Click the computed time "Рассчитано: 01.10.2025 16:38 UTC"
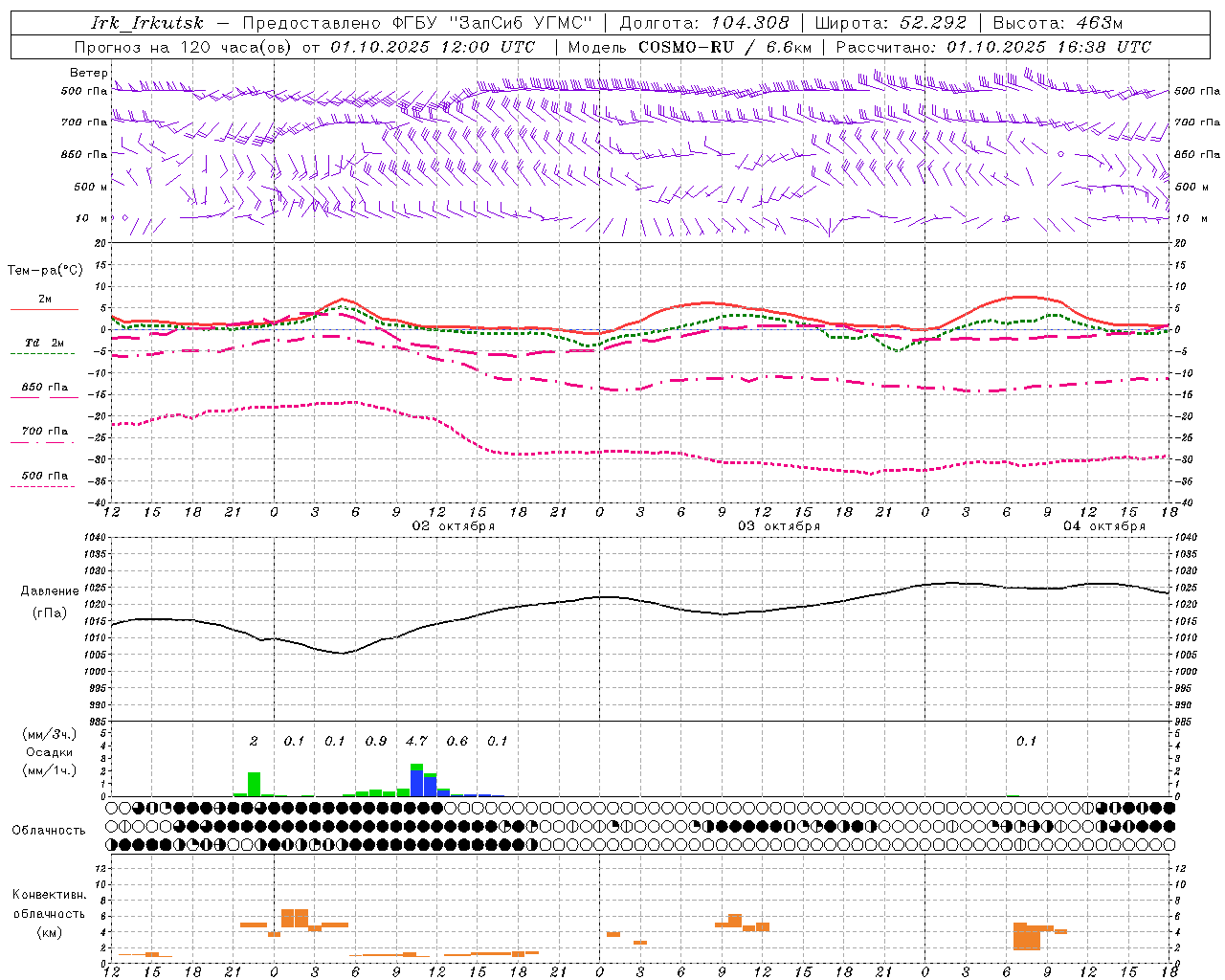 [x=993, y=47]
